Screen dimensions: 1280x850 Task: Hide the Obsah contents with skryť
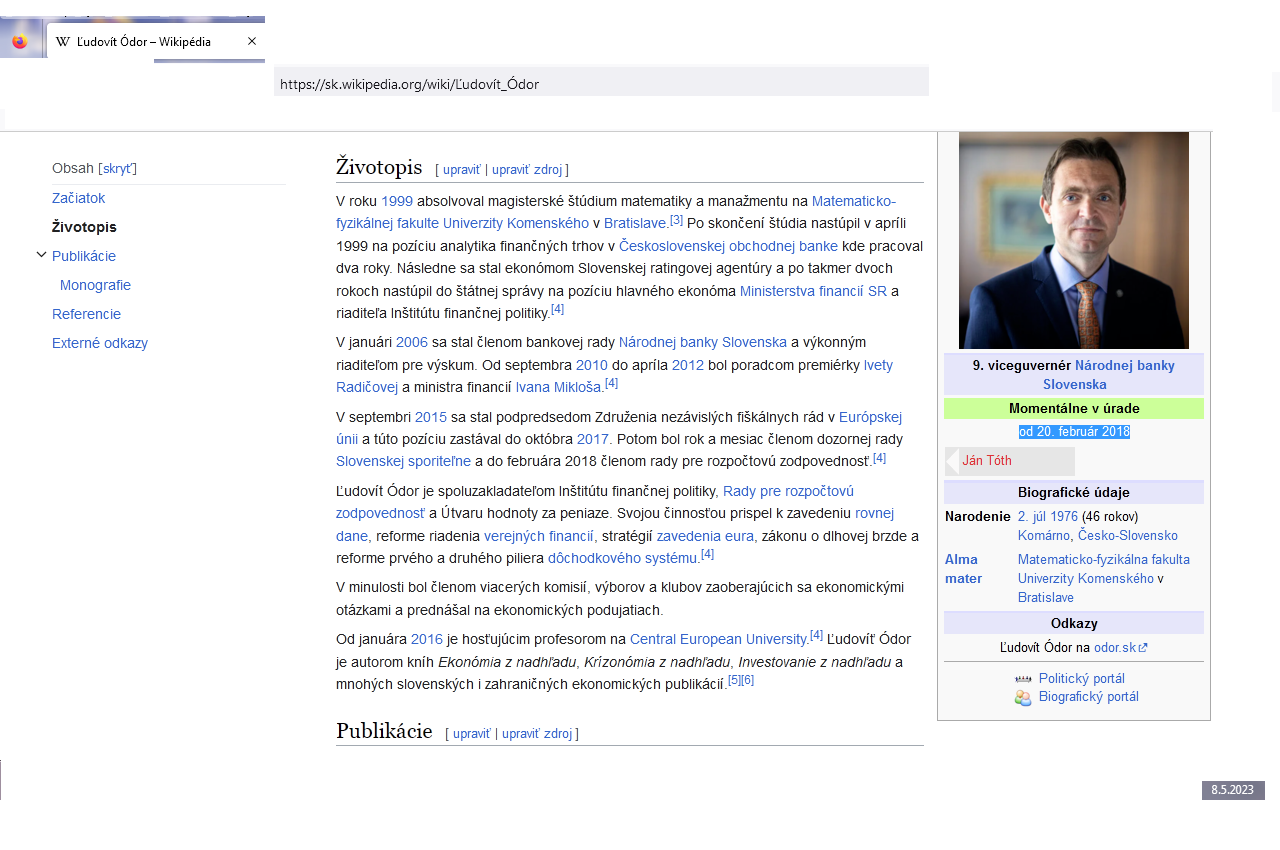[119, 169]
